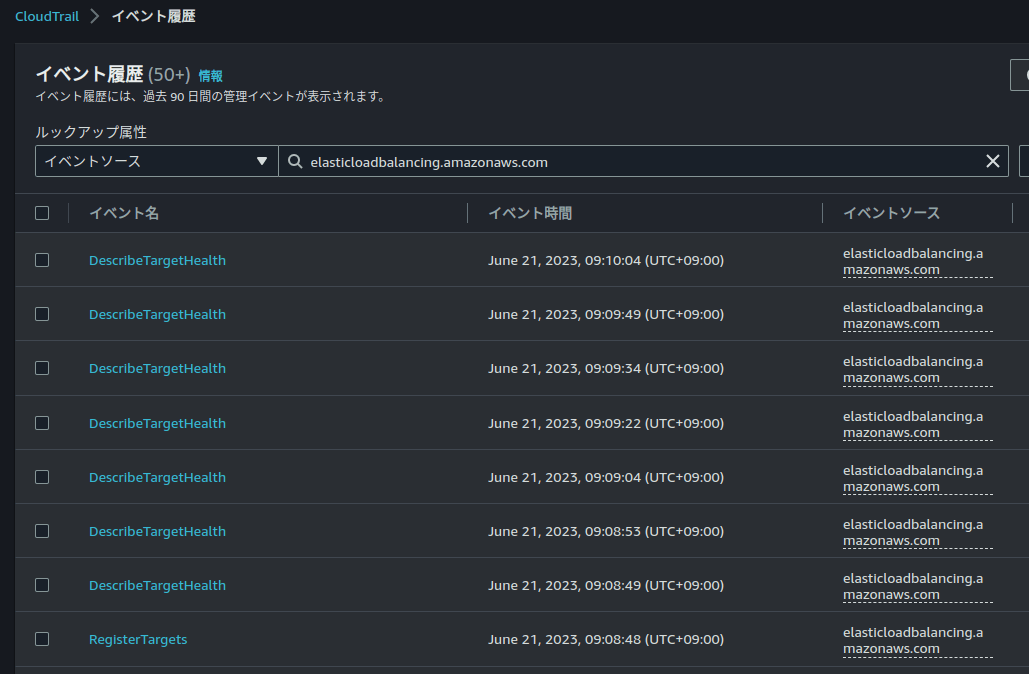
Task: Go to CloudTrail breadcrumb link
Action: [47, 16]
